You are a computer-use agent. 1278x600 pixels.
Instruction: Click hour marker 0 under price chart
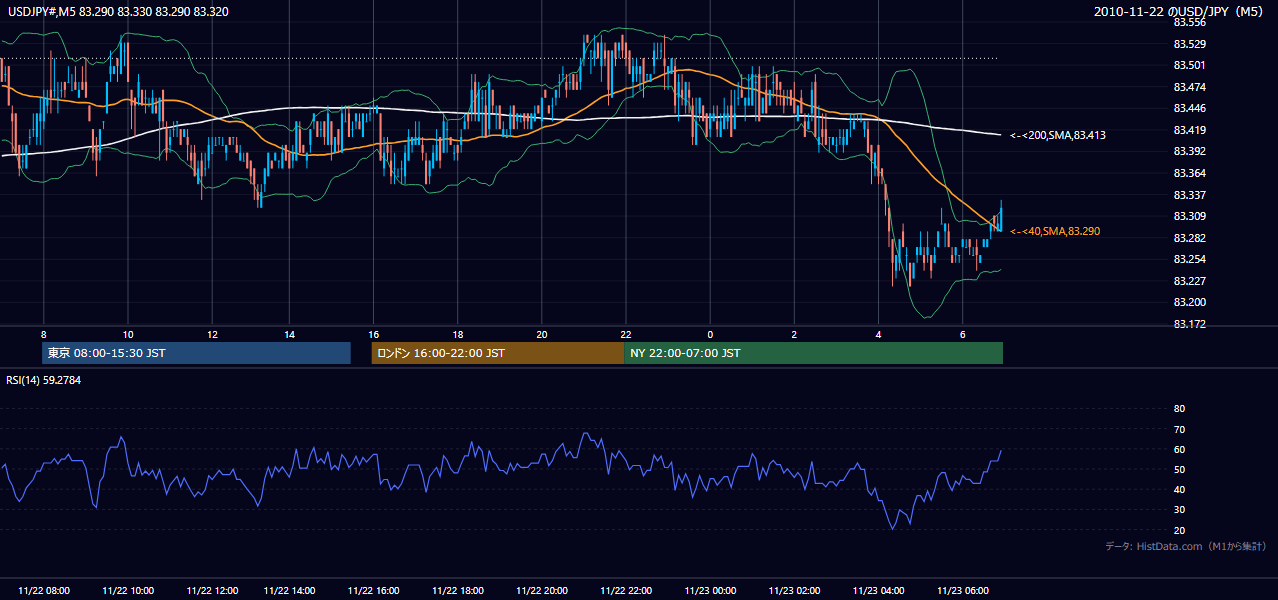point(710,334)
